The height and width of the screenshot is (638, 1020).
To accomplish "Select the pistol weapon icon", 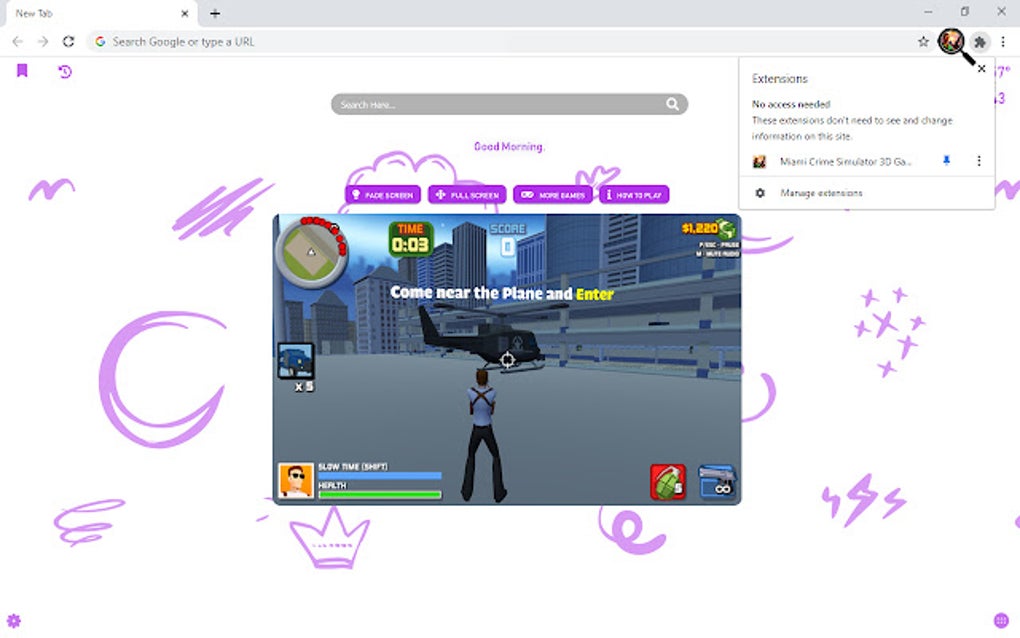I will click(x=717, y=482).
